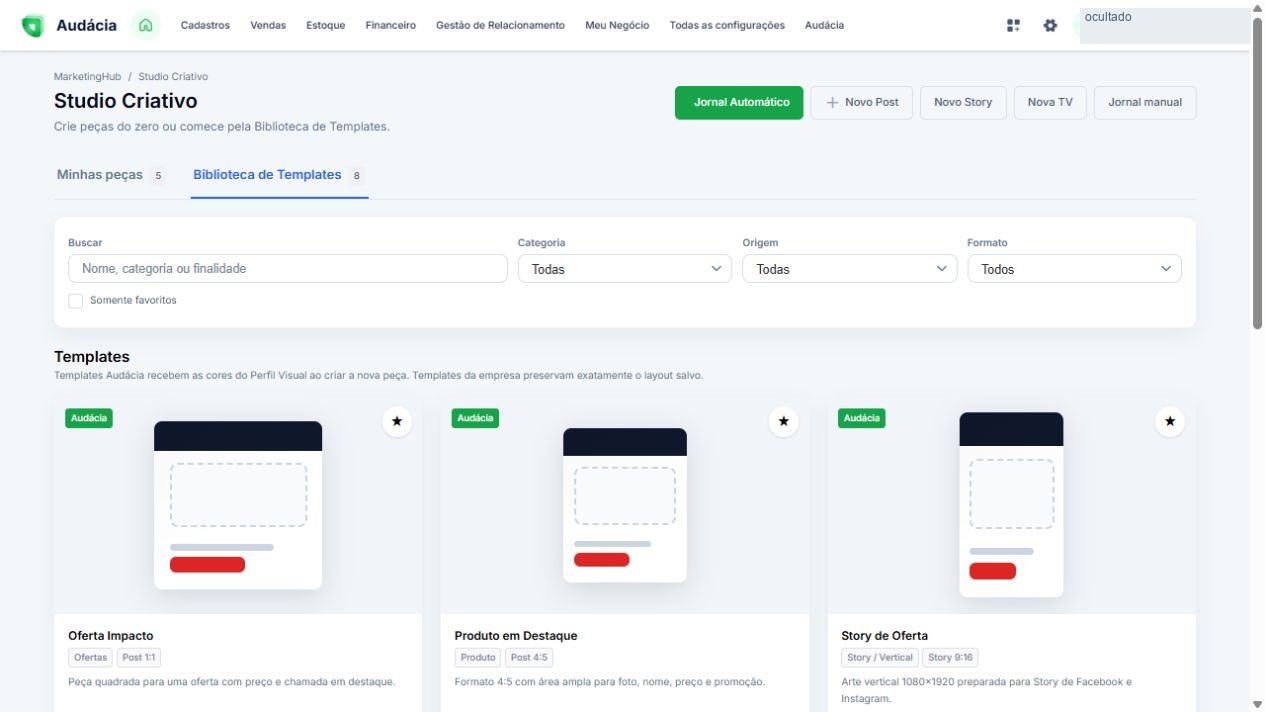Viewport: 1265px width, 712px height.
Task: Open the settings gear icon
Action: 1050,25
